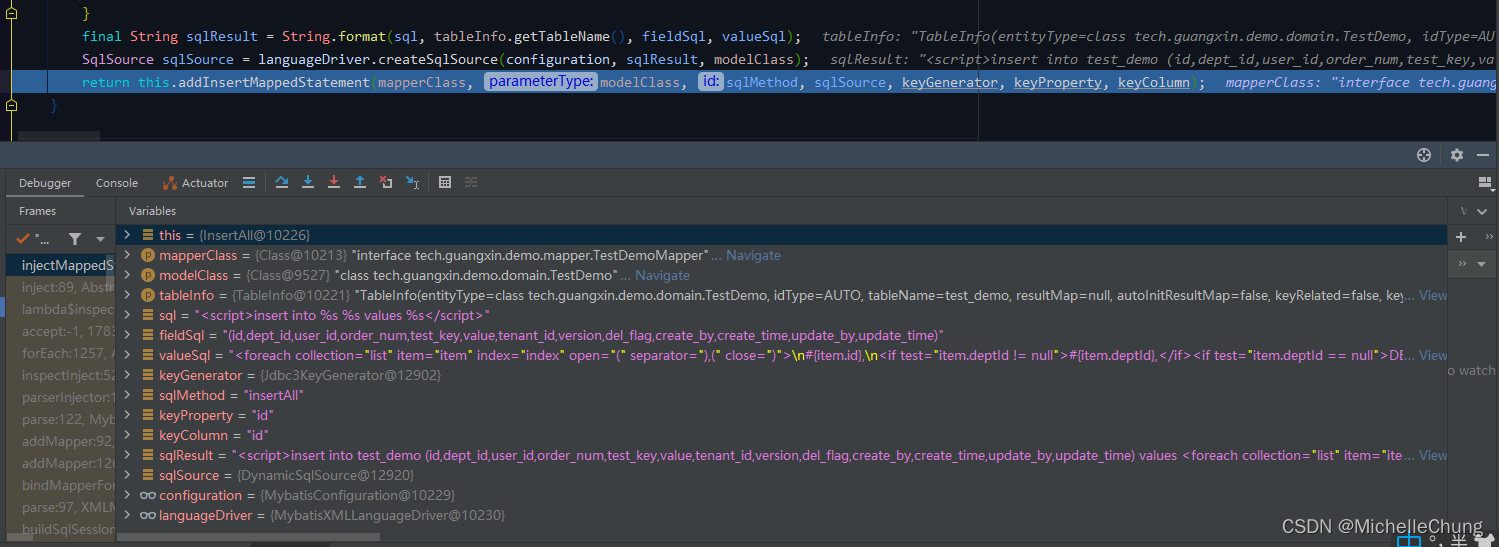
Task: Click View link on valueSql row
Action: point(1433,355)
